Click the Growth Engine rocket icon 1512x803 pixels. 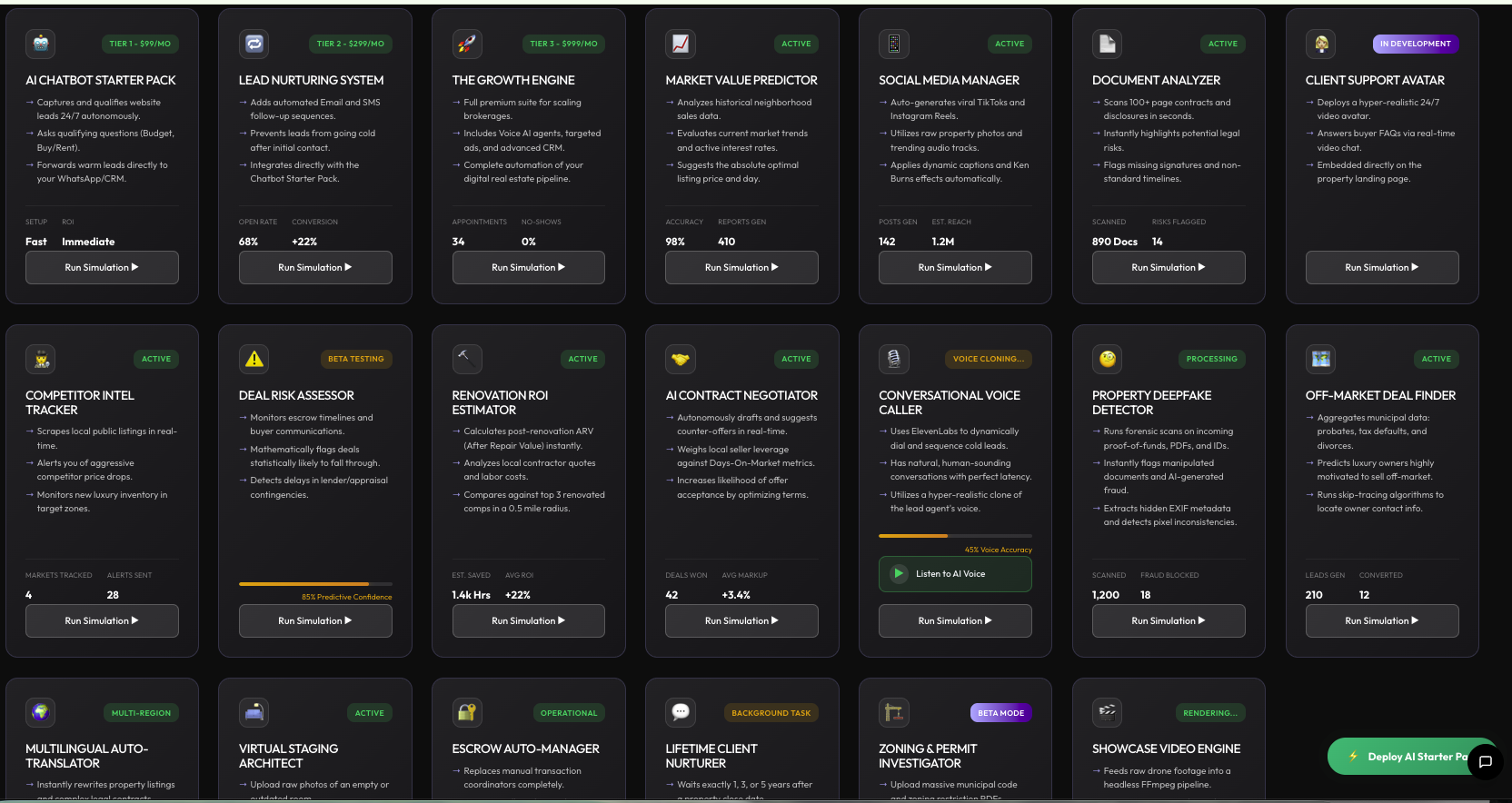467,44
